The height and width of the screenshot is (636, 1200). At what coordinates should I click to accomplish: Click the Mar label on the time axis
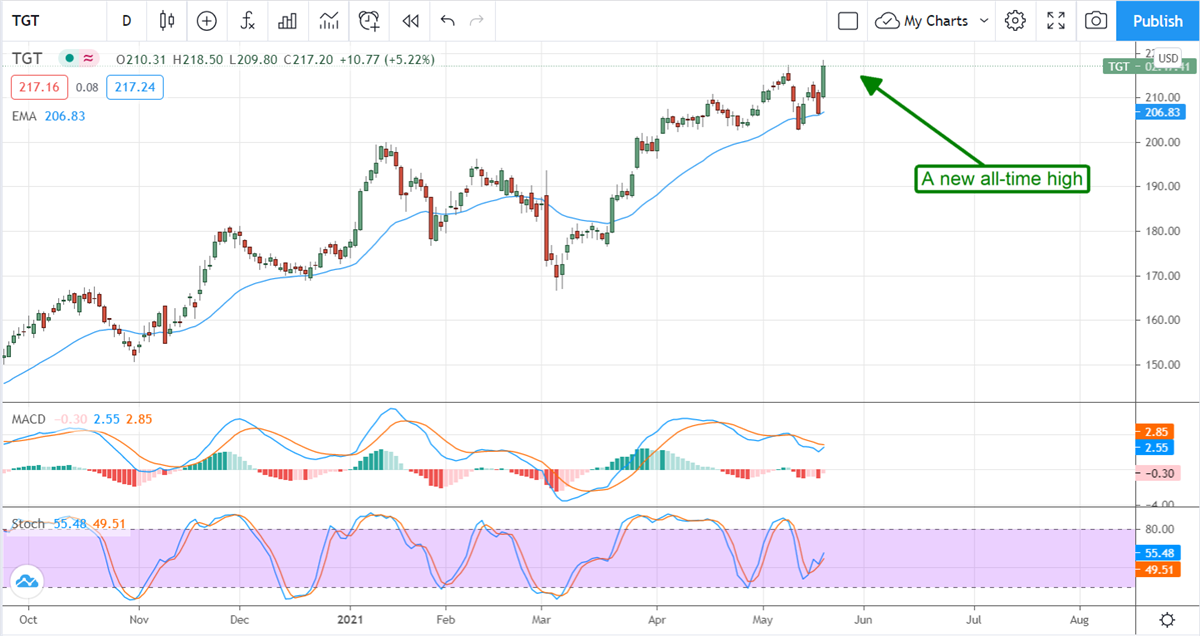pos(542,619)
